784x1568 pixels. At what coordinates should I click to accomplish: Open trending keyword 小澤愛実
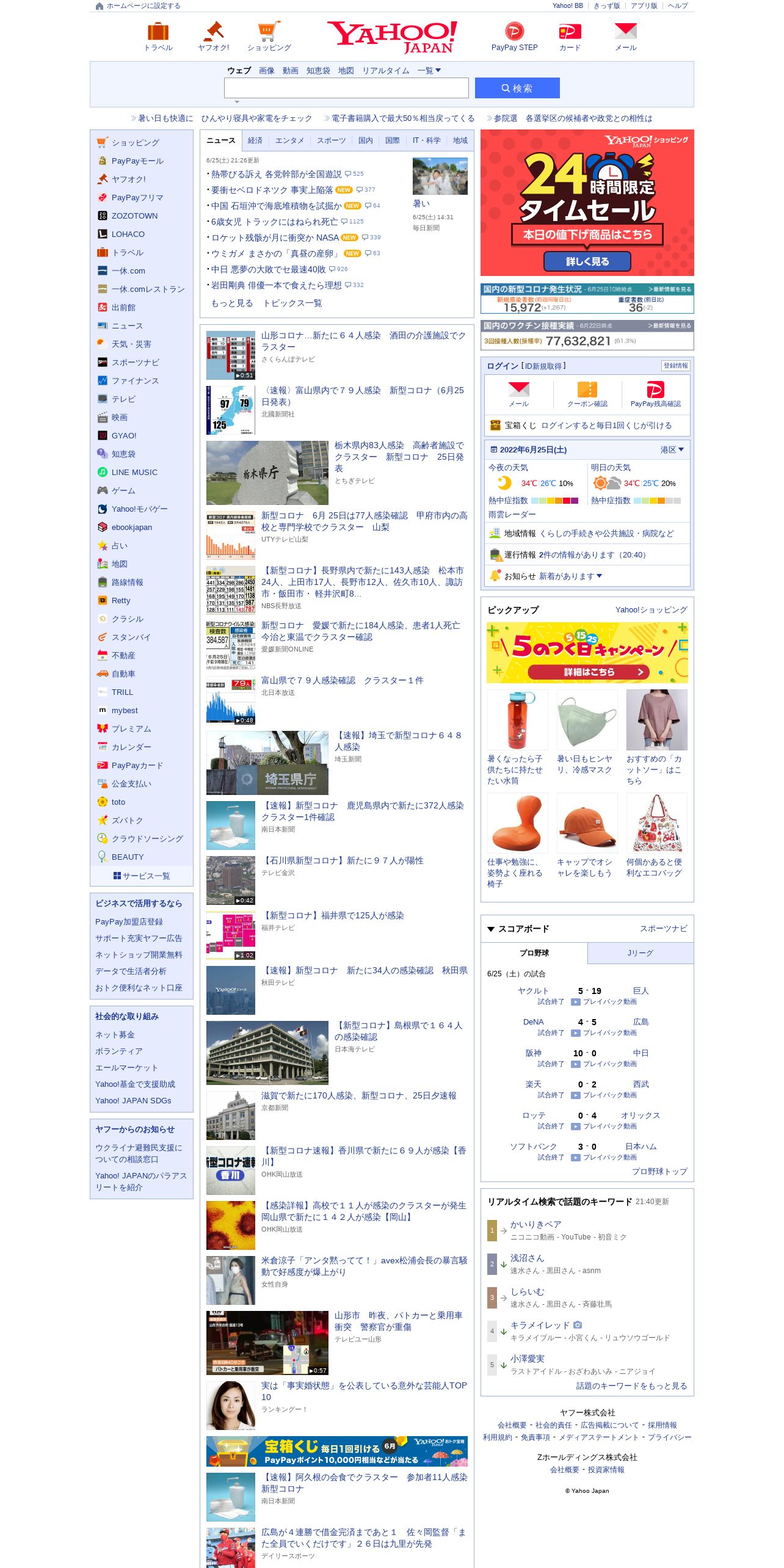[527, 1359]
